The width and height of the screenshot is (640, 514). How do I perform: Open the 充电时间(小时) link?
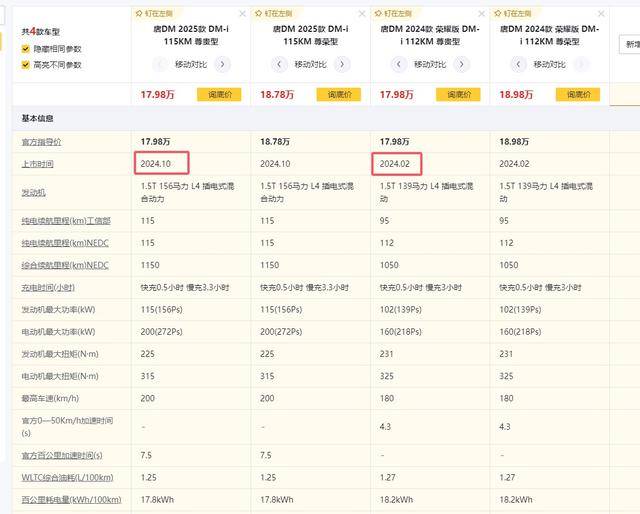(x=48, y=287)
